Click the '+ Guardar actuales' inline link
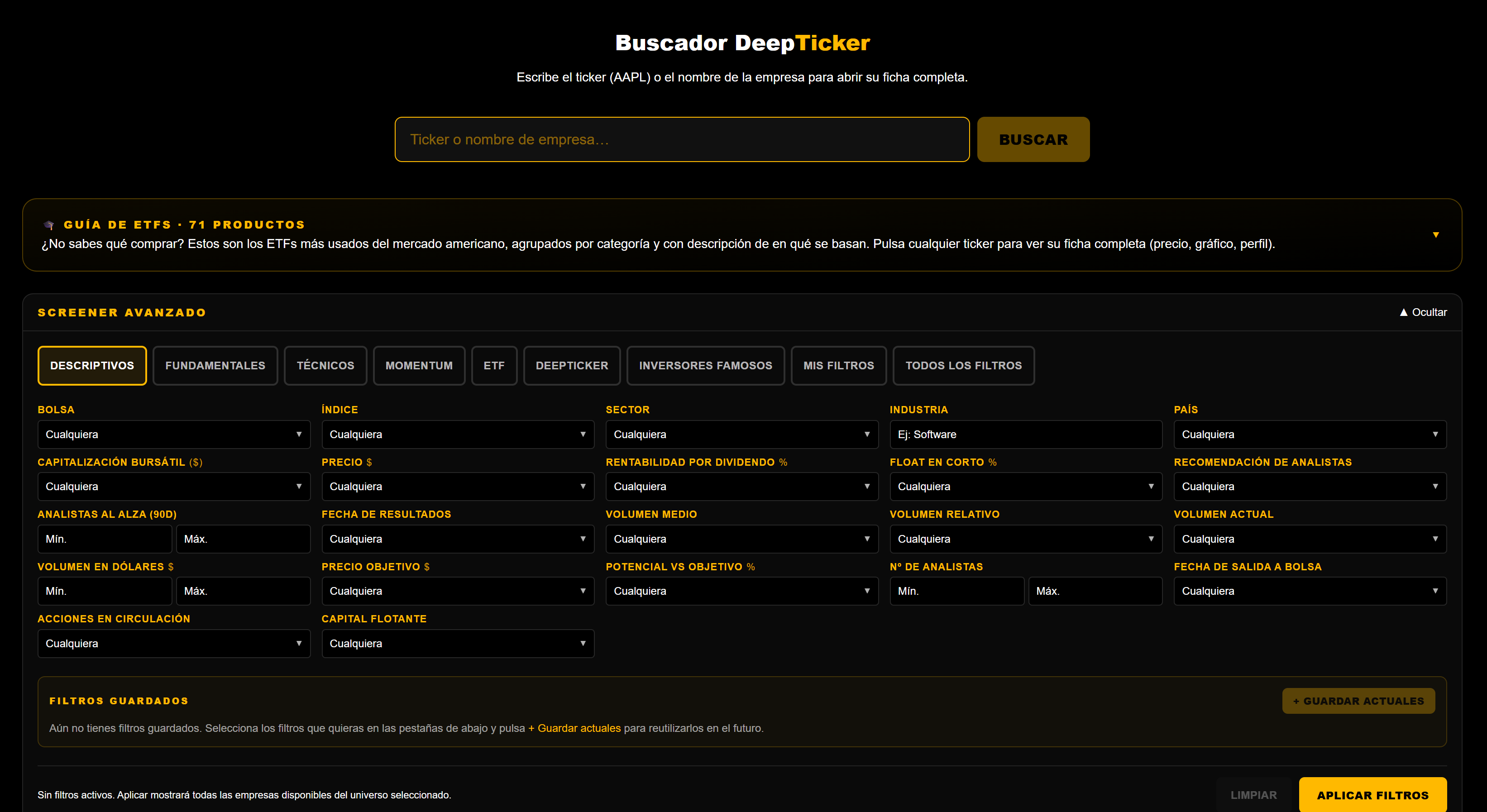Image resolution: width=1487 pixels, height=812 pixels. tap(574, 728)
